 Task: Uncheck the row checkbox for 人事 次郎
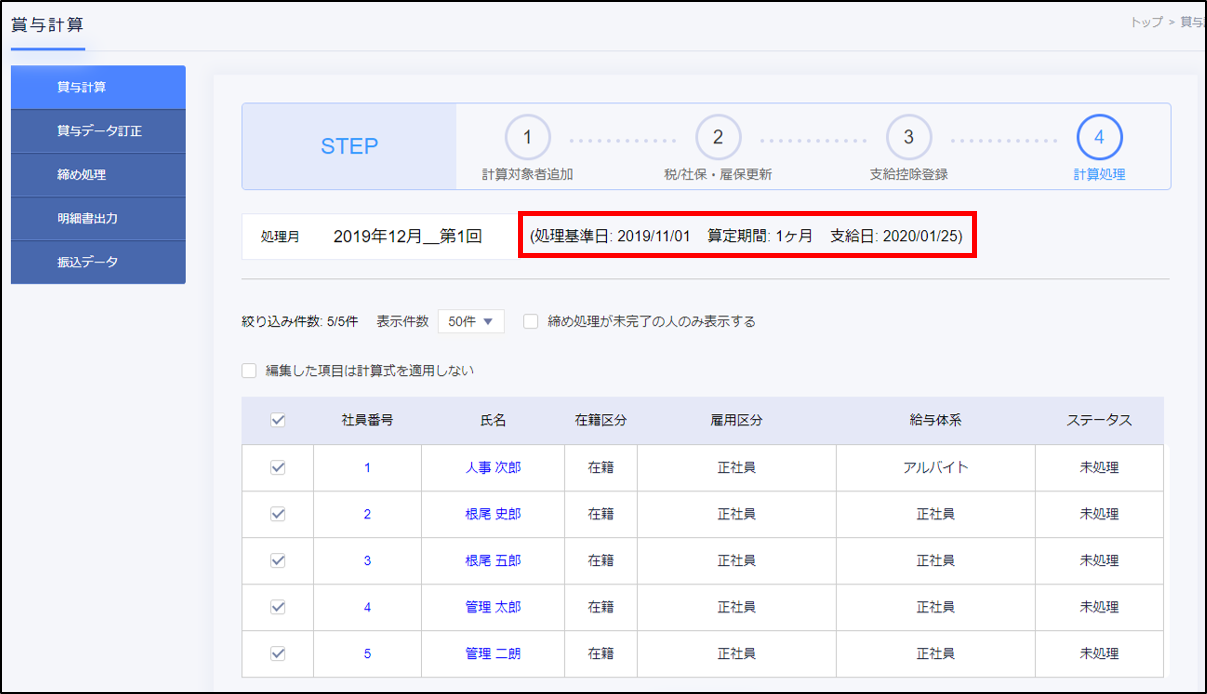[278, 468]
